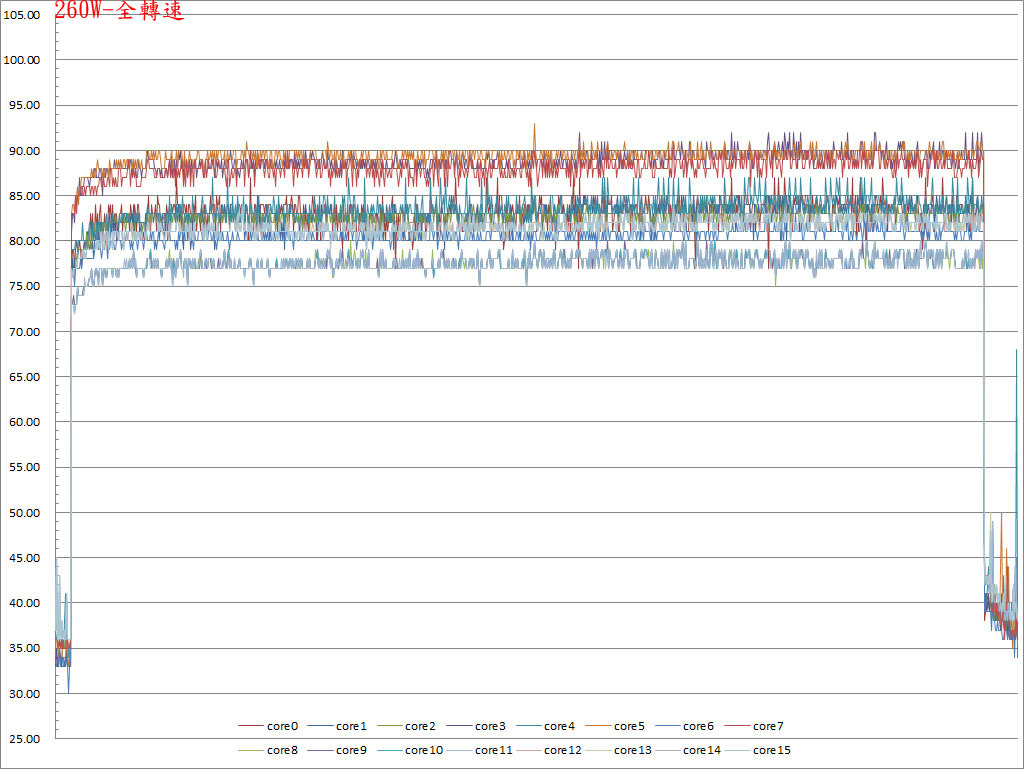This screenshot has height=769, width=1024.
Task: Select the core9 legend entry
Action: tap(337, 750)
